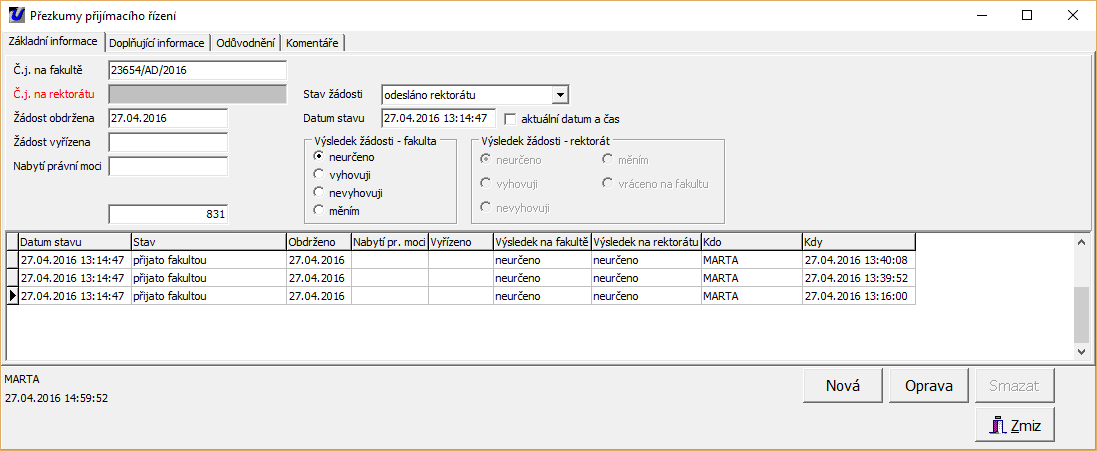The width and height of the screenshot is (1097, 451).
Task: Switch to the 'Doplňující informace' tab
Action: (157, 43)
